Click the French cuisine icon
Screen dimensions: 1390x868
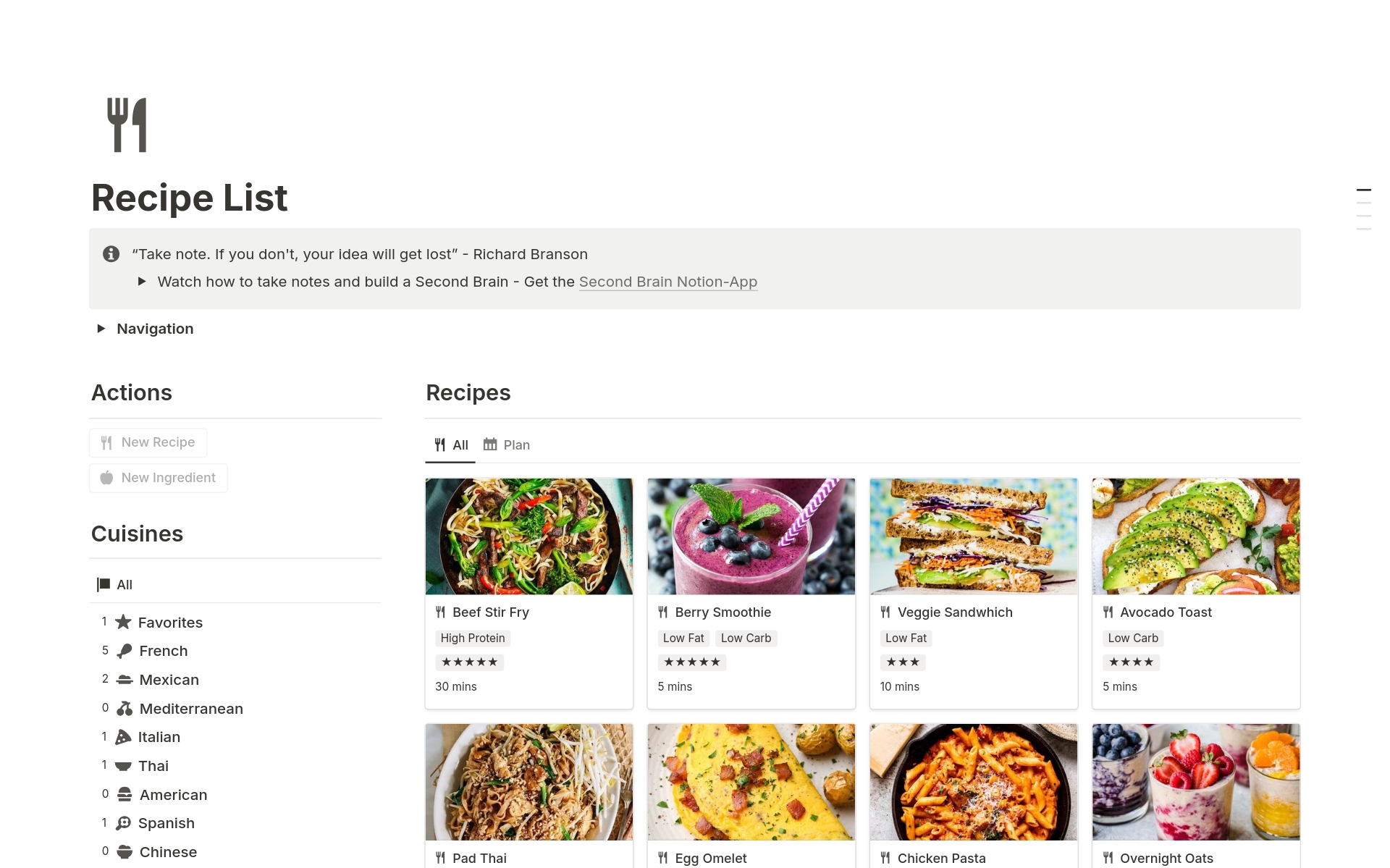125,651
